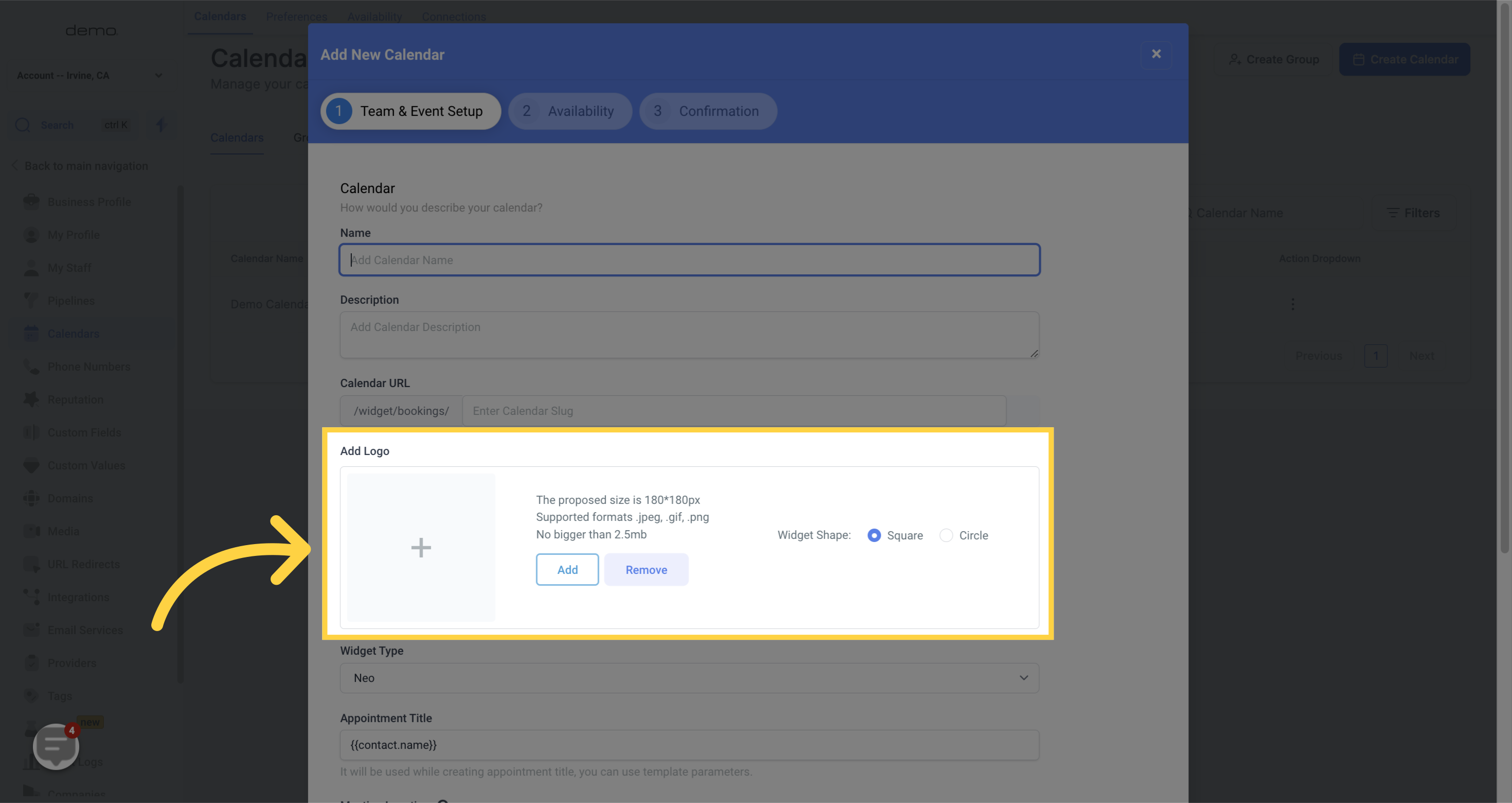
Task: Go to step 3 Confirmation
Action: pyautogui.click(x=707, y=111)
